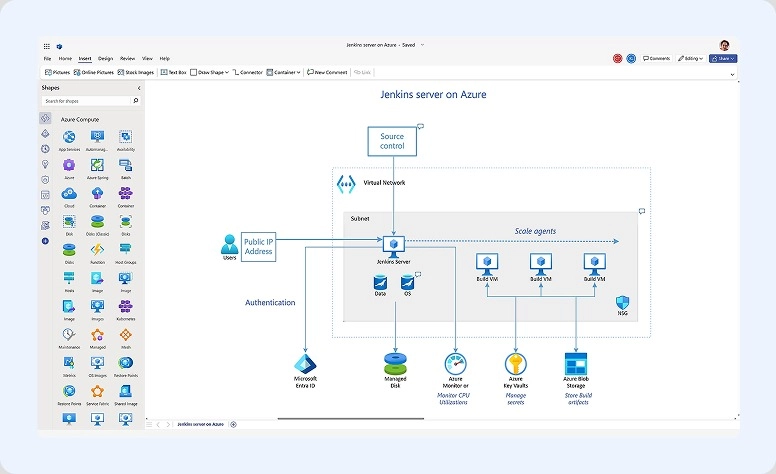Viewport: 776px width, 474px height.
Task: Click the user profile avatar
Action: click(725, 46)
